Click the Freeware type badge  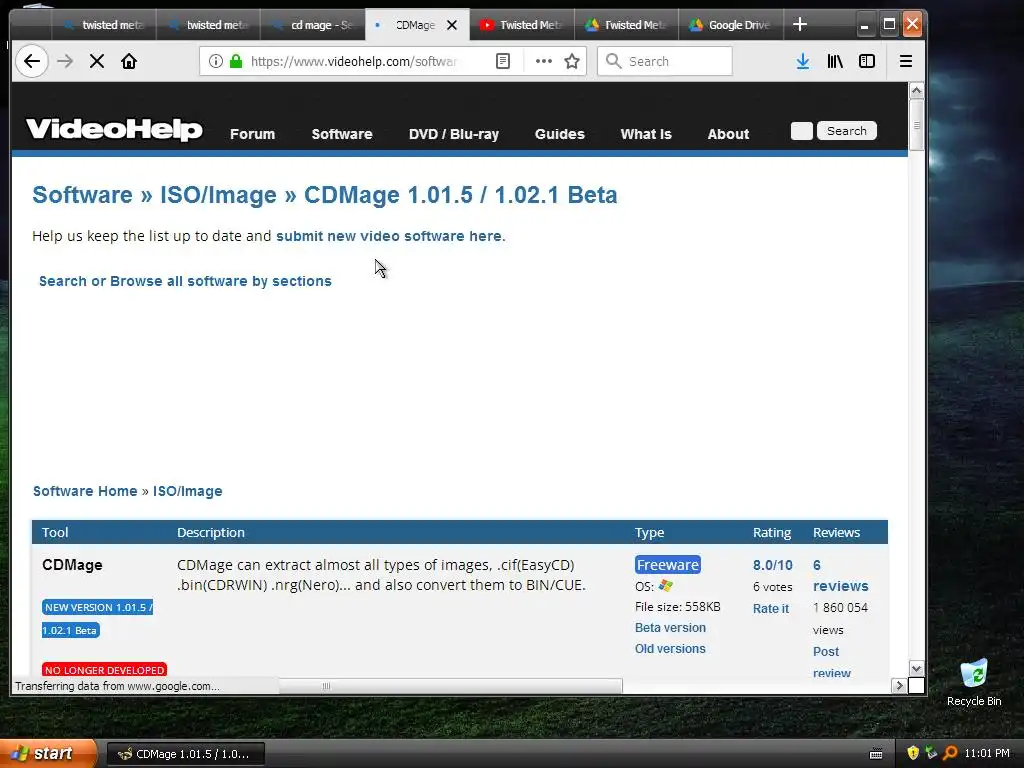coord(667,564)
